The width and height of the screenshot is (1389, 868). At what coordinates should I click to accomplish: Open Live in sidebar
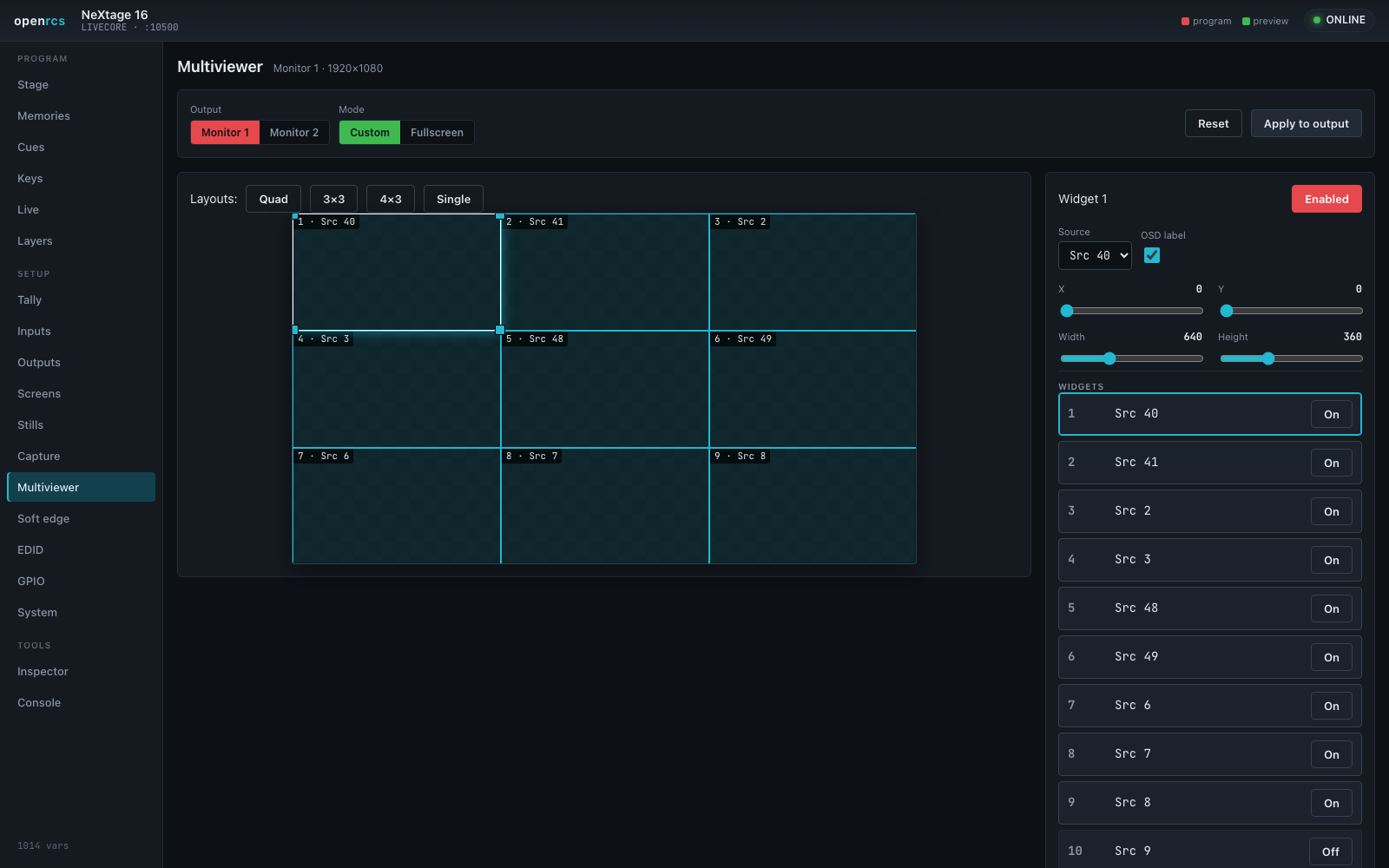81,209
